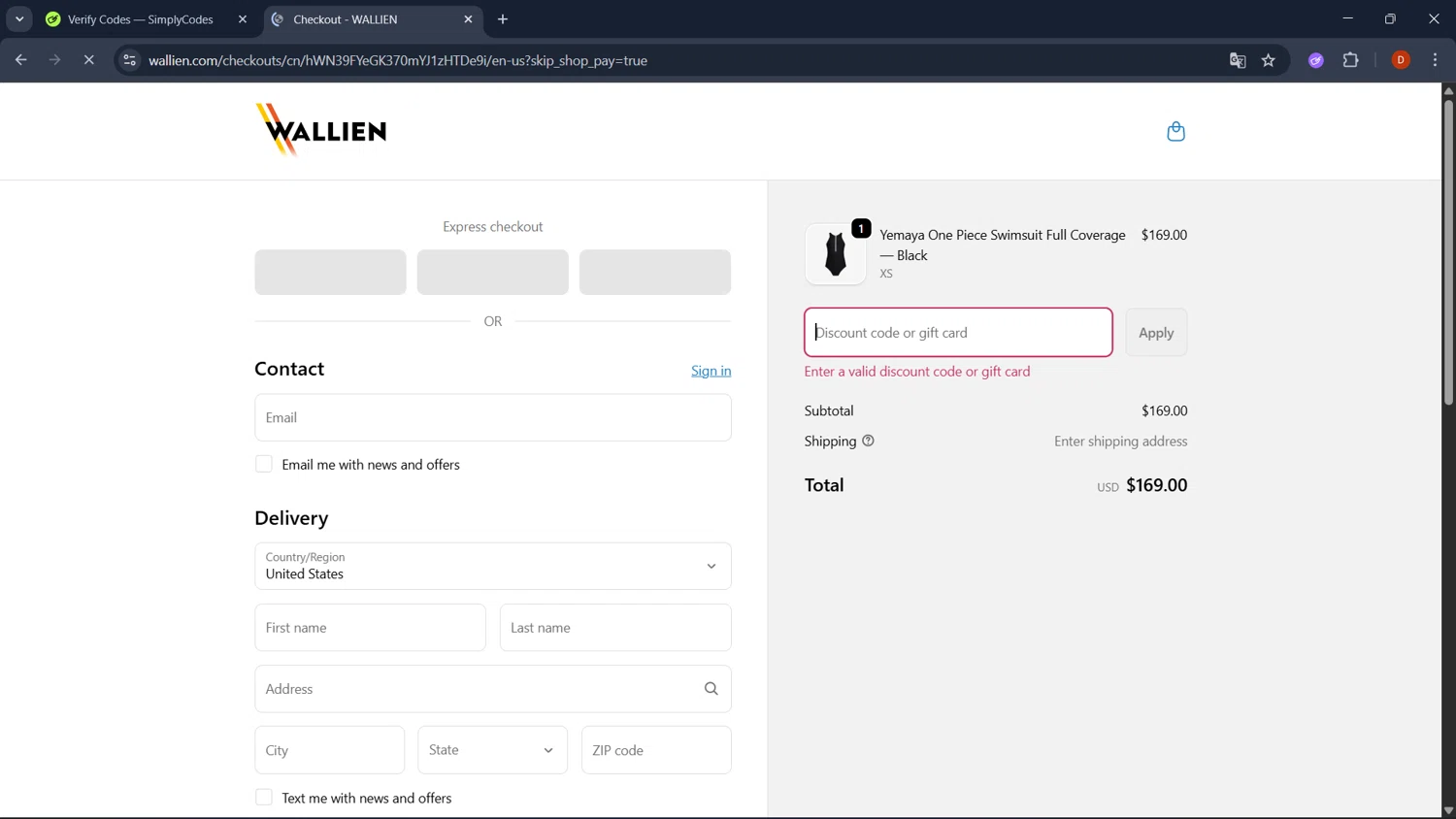The width and height of the screenshot is (1456, 819).
Task: Go forward in browser history
Action: tap(54, 60)
